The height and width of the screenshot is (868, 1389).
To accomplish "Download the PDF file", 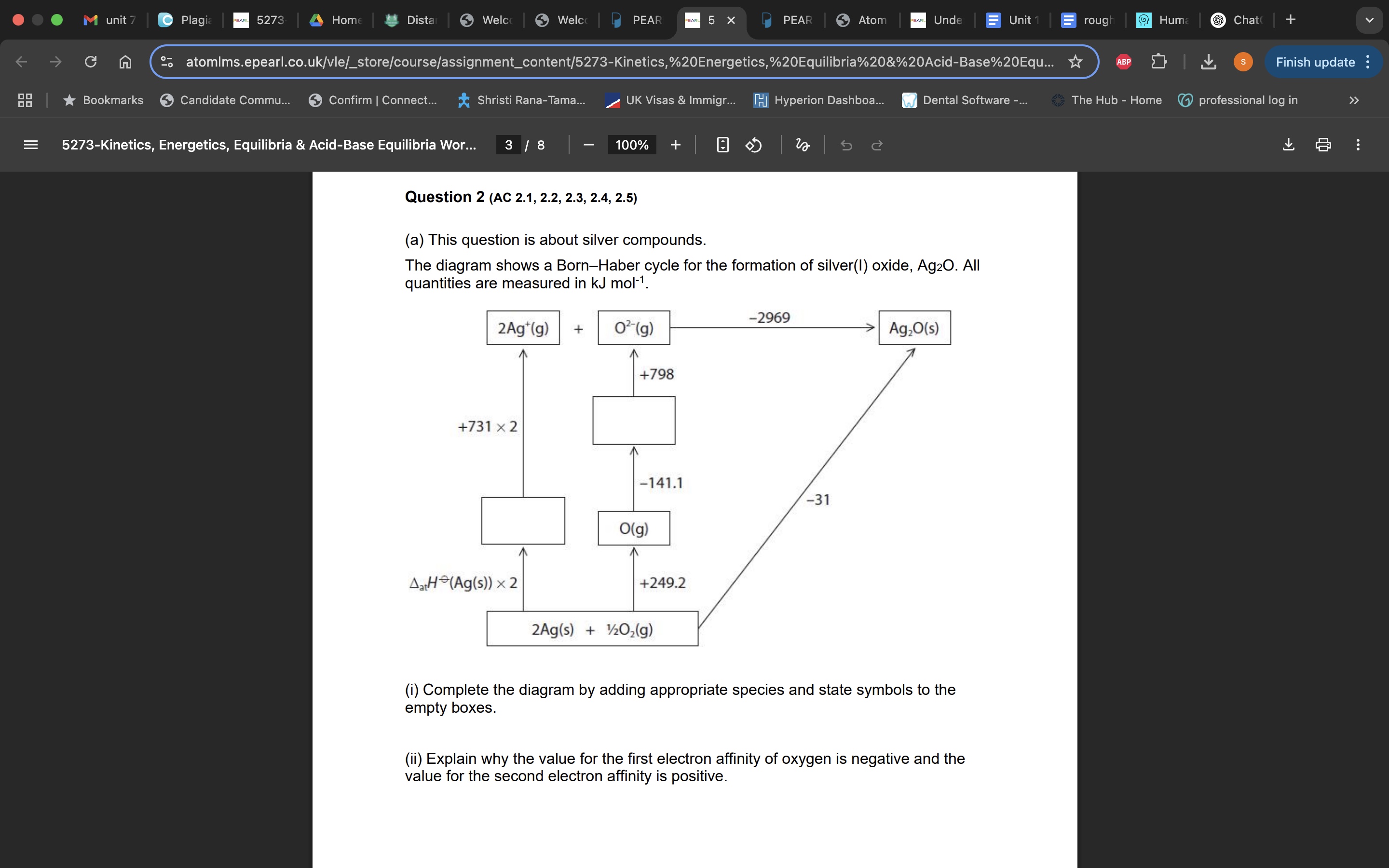I will 1288,145.
